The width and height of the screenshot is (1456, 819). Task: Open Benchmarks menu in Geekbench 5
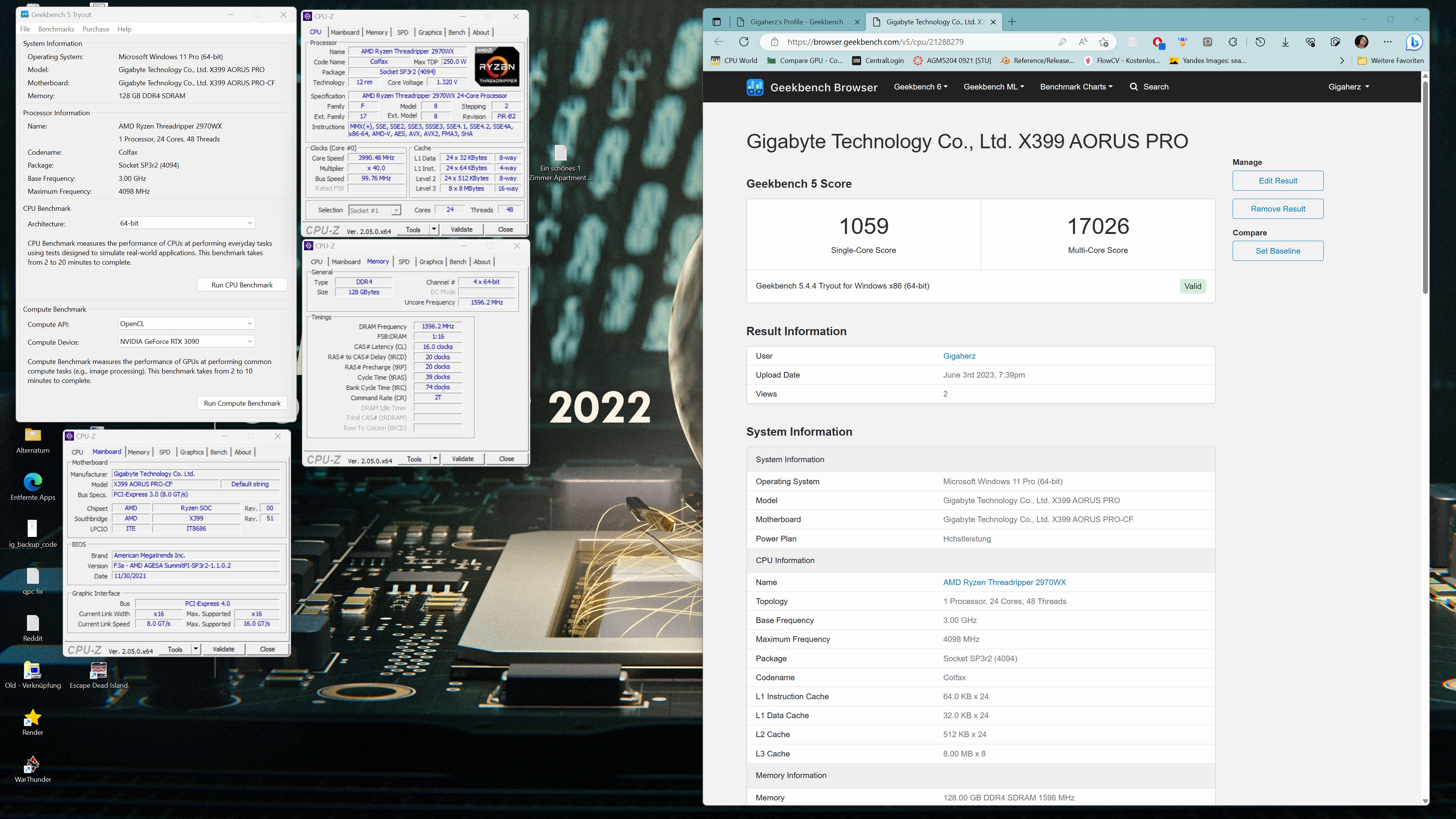(56, 30)
